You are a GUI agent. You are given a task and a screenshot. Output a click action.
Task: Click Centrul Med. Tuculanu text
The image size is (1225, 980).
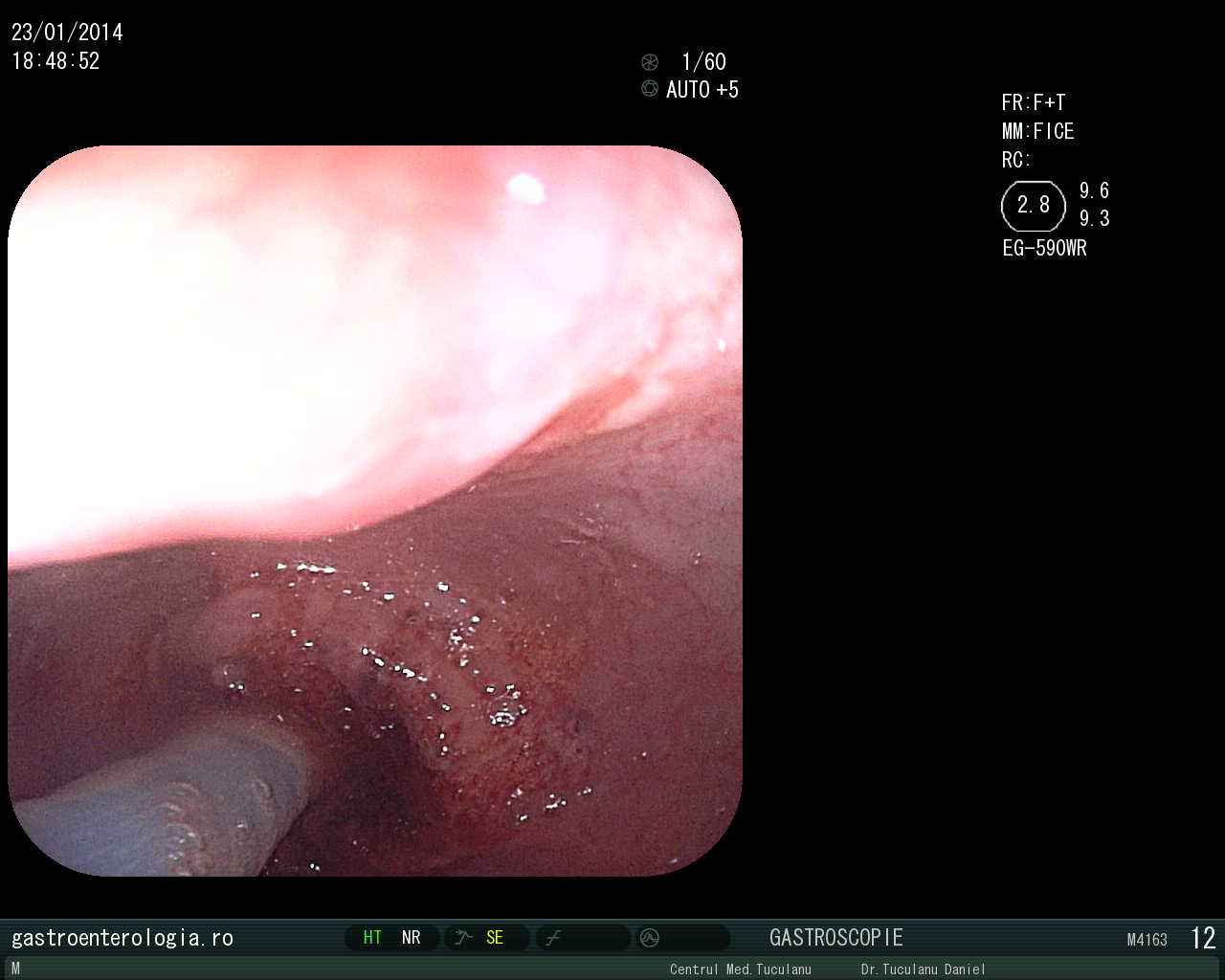pyautogui.click(x=741, y=969)
